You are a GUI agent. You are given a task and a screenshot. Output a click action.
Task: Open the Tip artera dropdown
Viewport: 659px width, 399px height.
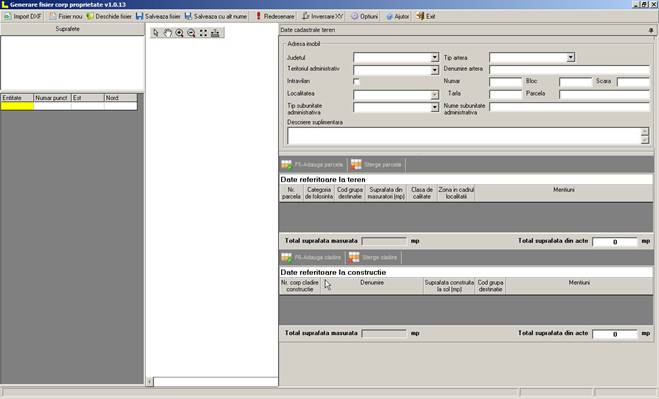[x=570, y=57]
